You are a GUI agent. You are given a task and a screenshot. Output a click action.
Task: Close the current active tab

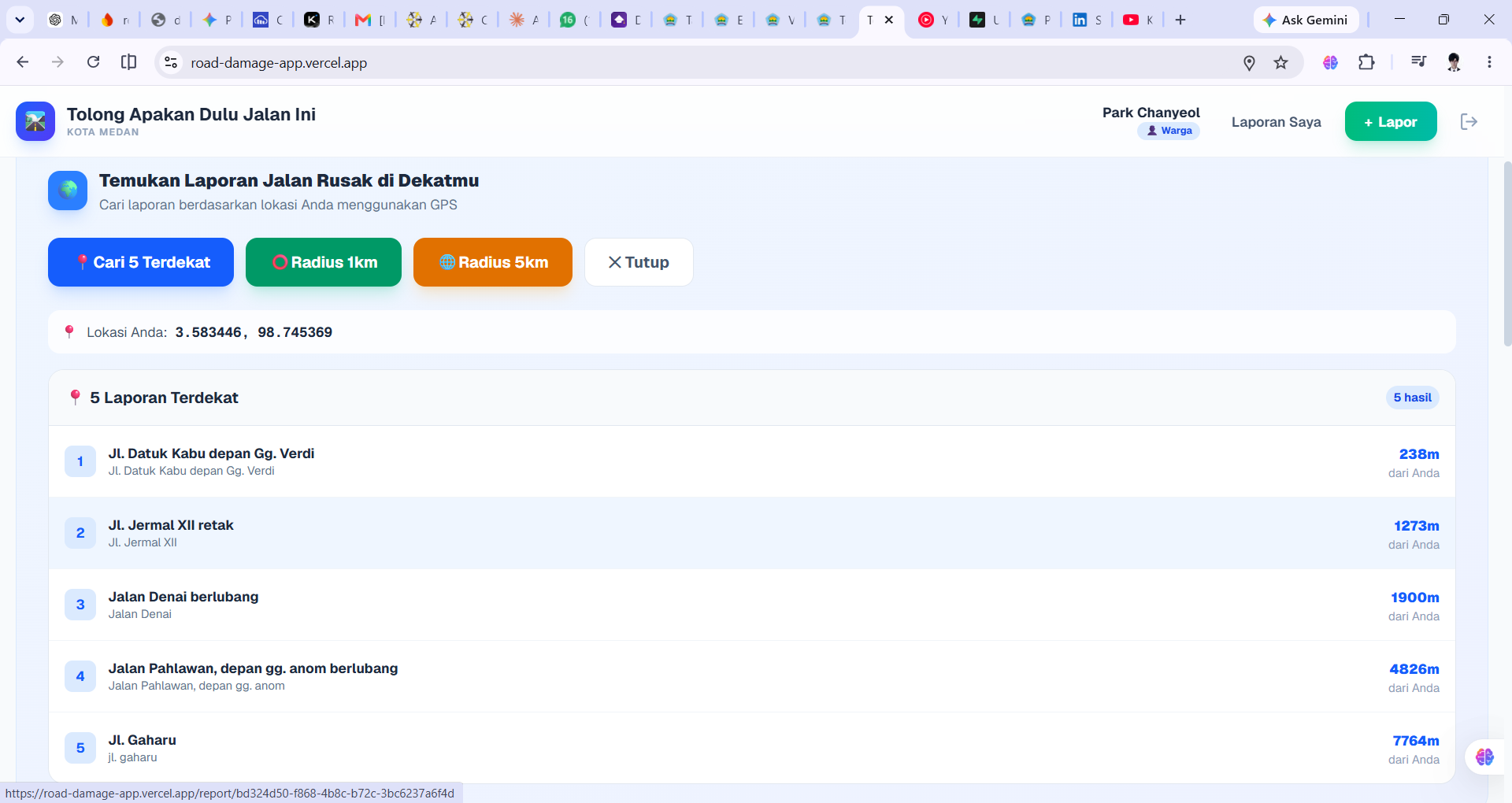[x=889, y=20]
